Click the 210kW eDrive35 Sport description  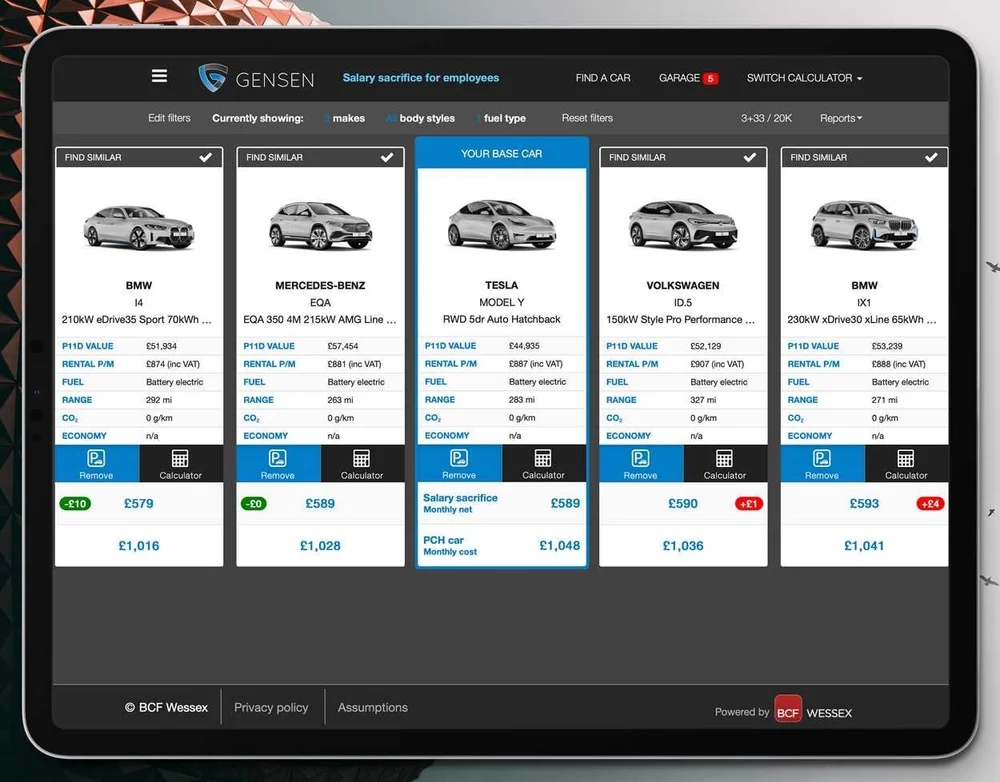coord(136,320)
